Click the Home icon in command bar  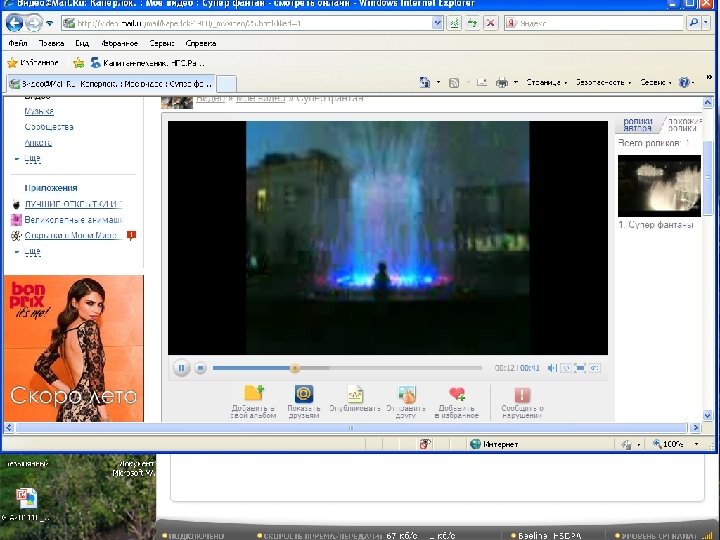tap(425, 83)
